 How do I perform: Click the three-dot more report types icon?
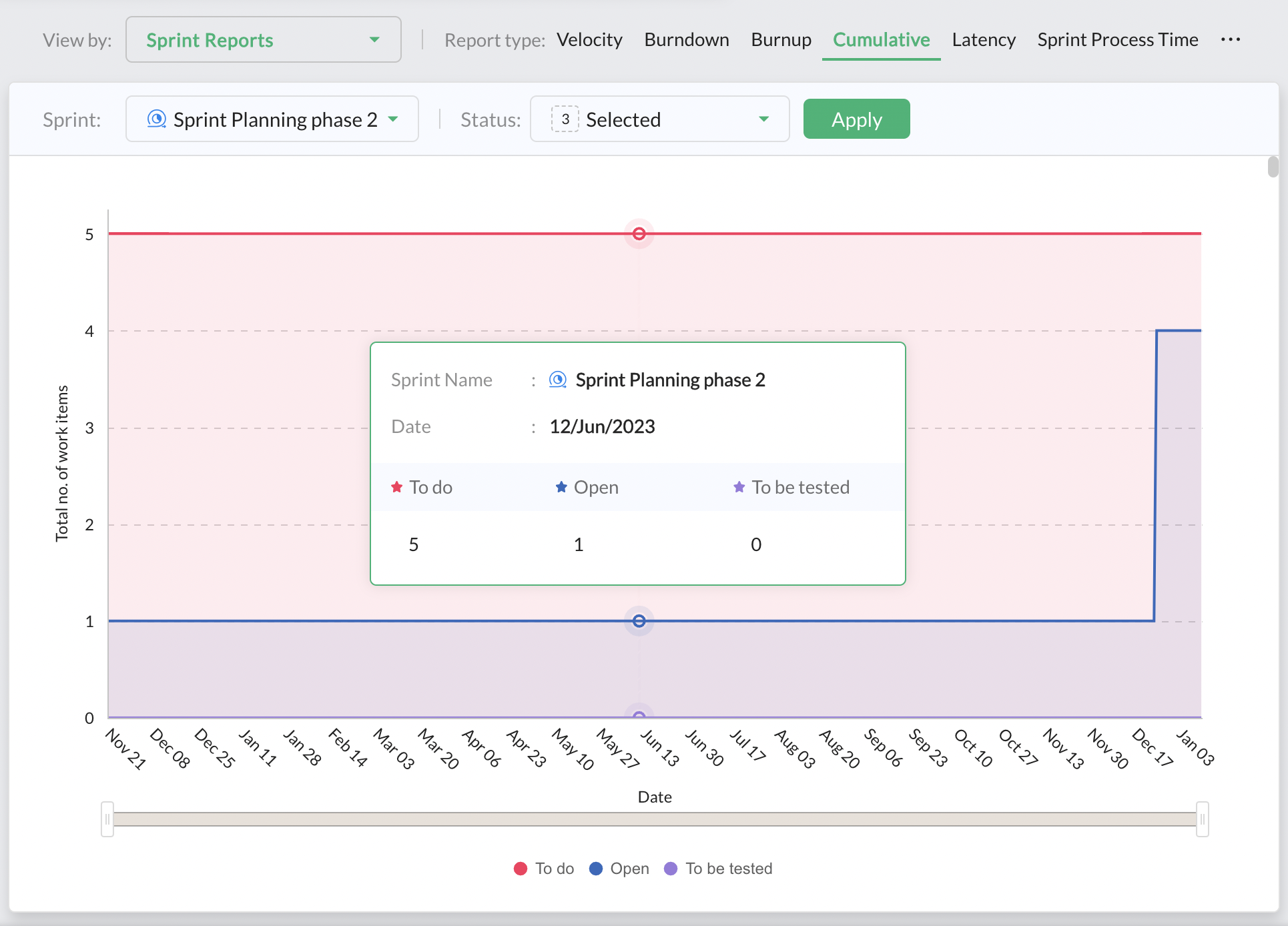[x=1230, y=39]
